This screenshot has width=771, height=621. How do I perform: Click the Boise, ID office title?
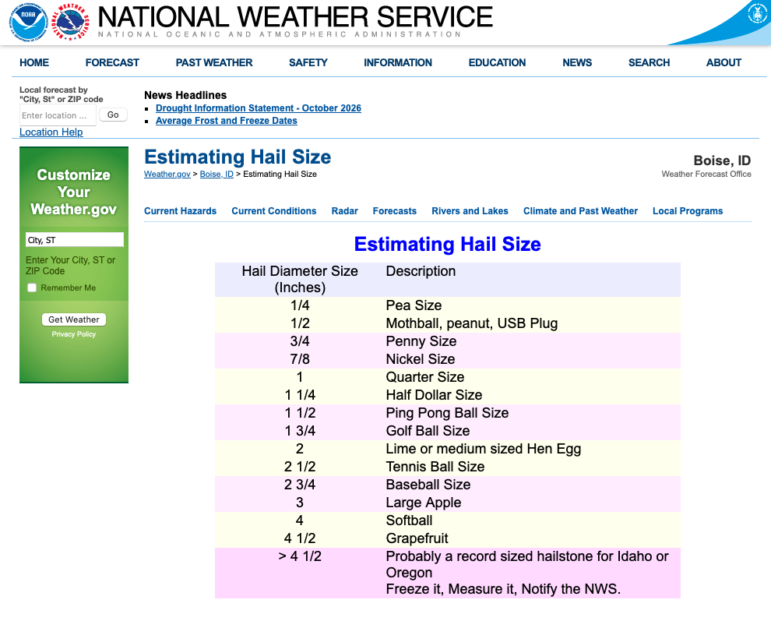[722, 161]
